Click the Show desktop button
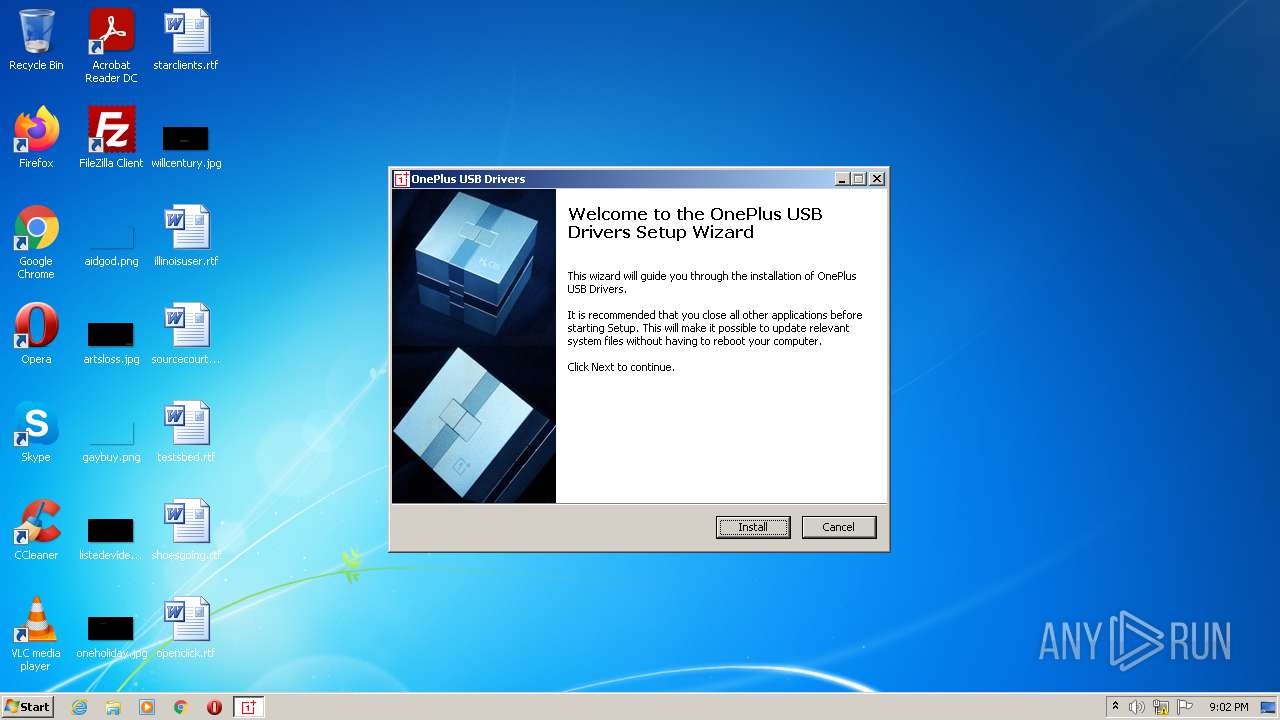This screenshot has height=720, width=1280. click(x=1270, y=707)
